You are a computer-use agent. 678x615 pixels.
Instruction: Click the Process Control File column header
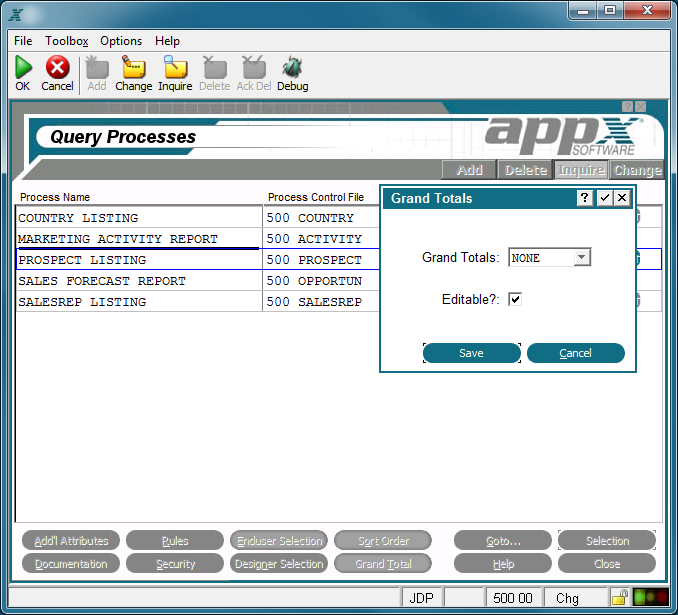point(316,197)
